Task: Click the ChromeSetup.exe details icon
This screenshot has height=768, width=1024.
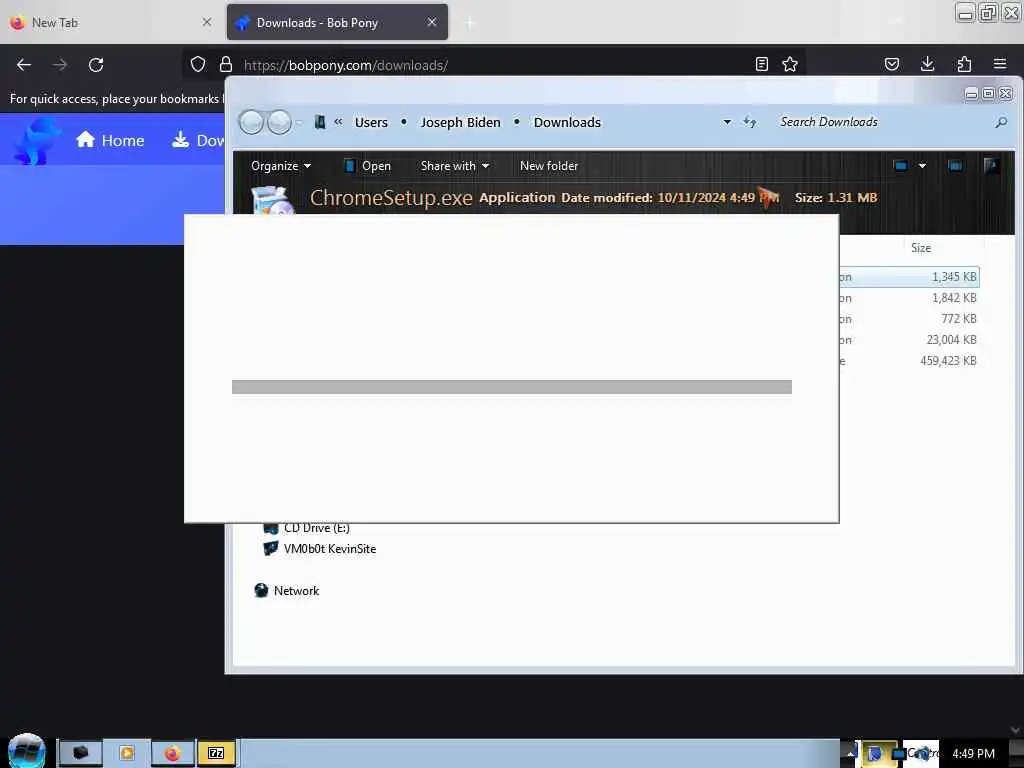Action: tap(273, 201)
